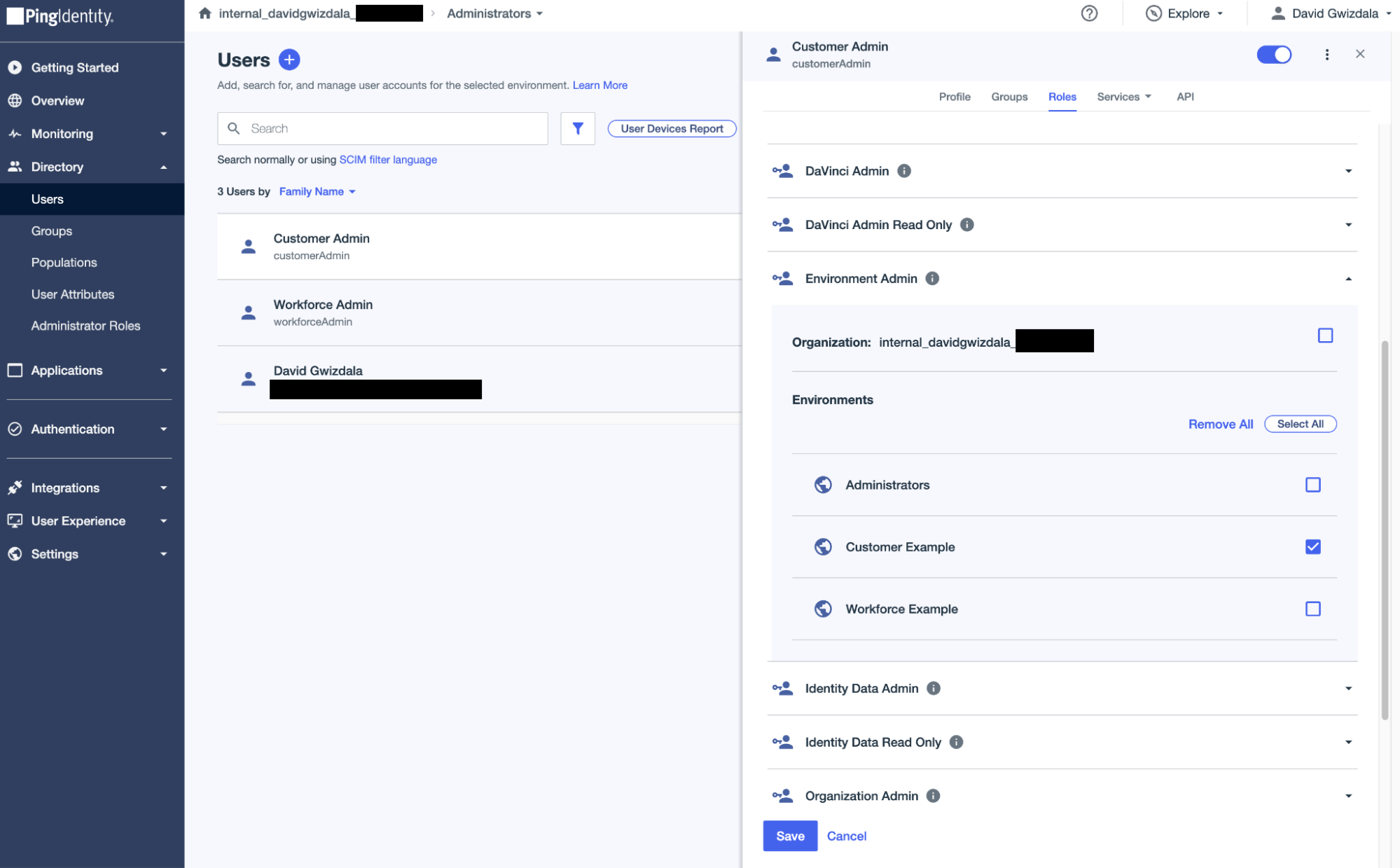Select the Workforce Example environment checkbox

[x=1313, y=608]
